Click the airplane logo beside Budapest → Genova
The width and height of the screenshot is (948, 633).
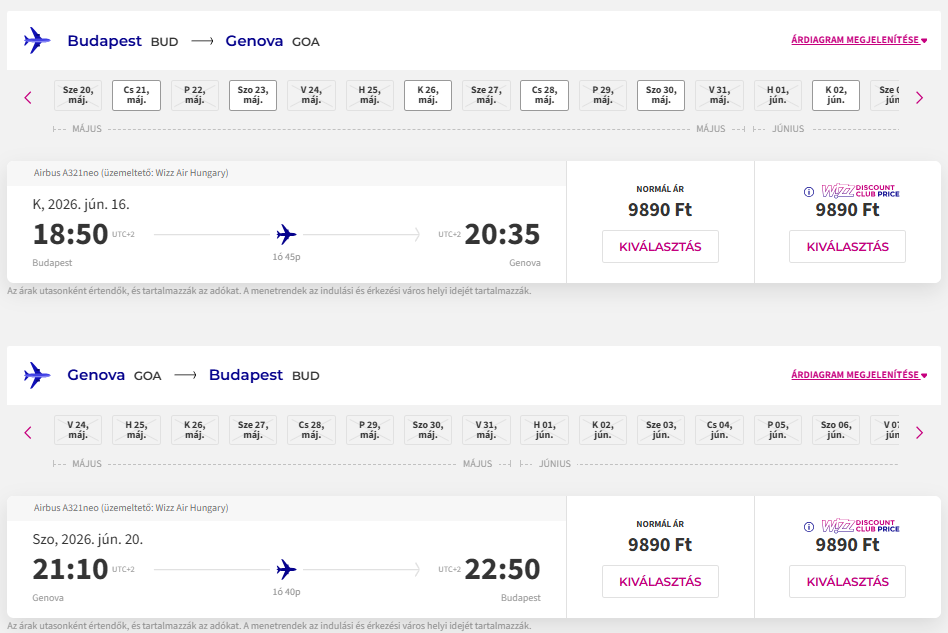coord(37,41)
